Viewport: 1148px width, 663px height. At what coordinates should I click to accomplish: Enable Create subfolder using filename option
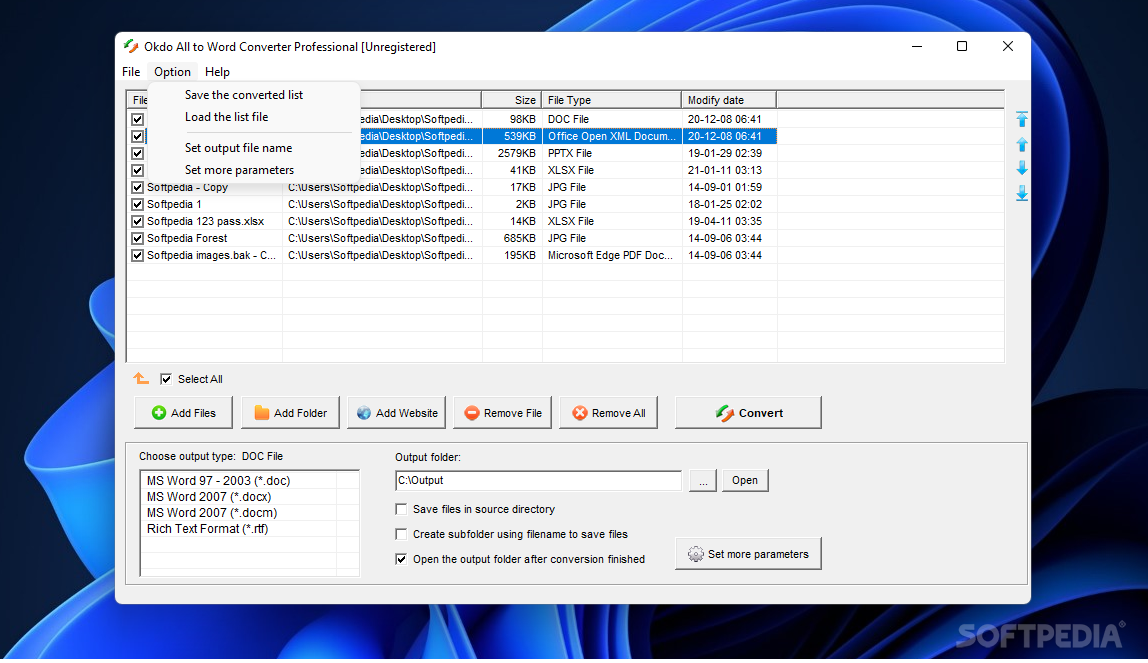401,534
